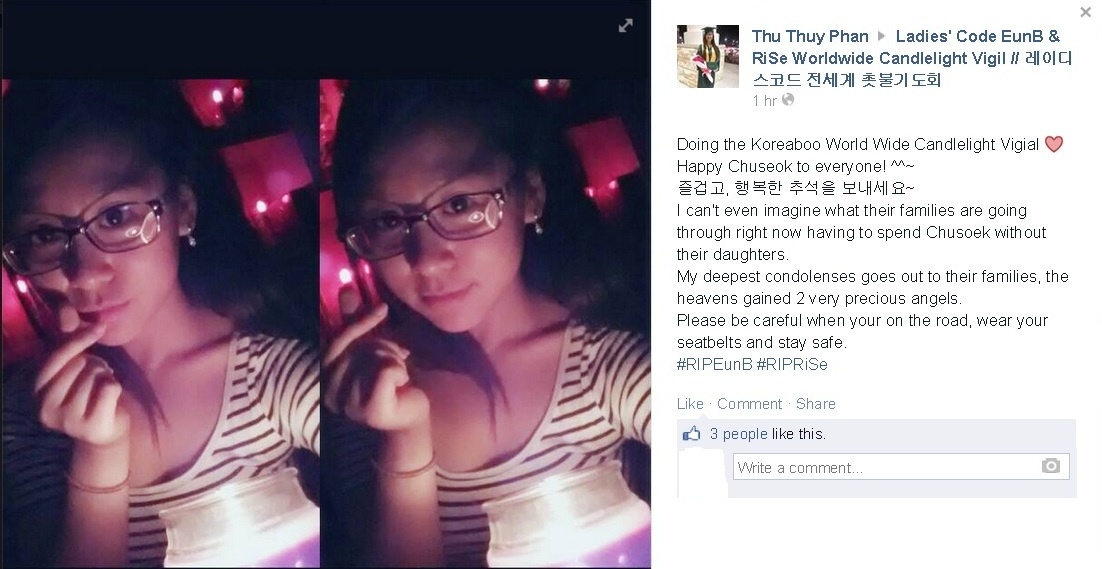Like this post
The image size is (1102, 569).
click(x=689, y=404)
